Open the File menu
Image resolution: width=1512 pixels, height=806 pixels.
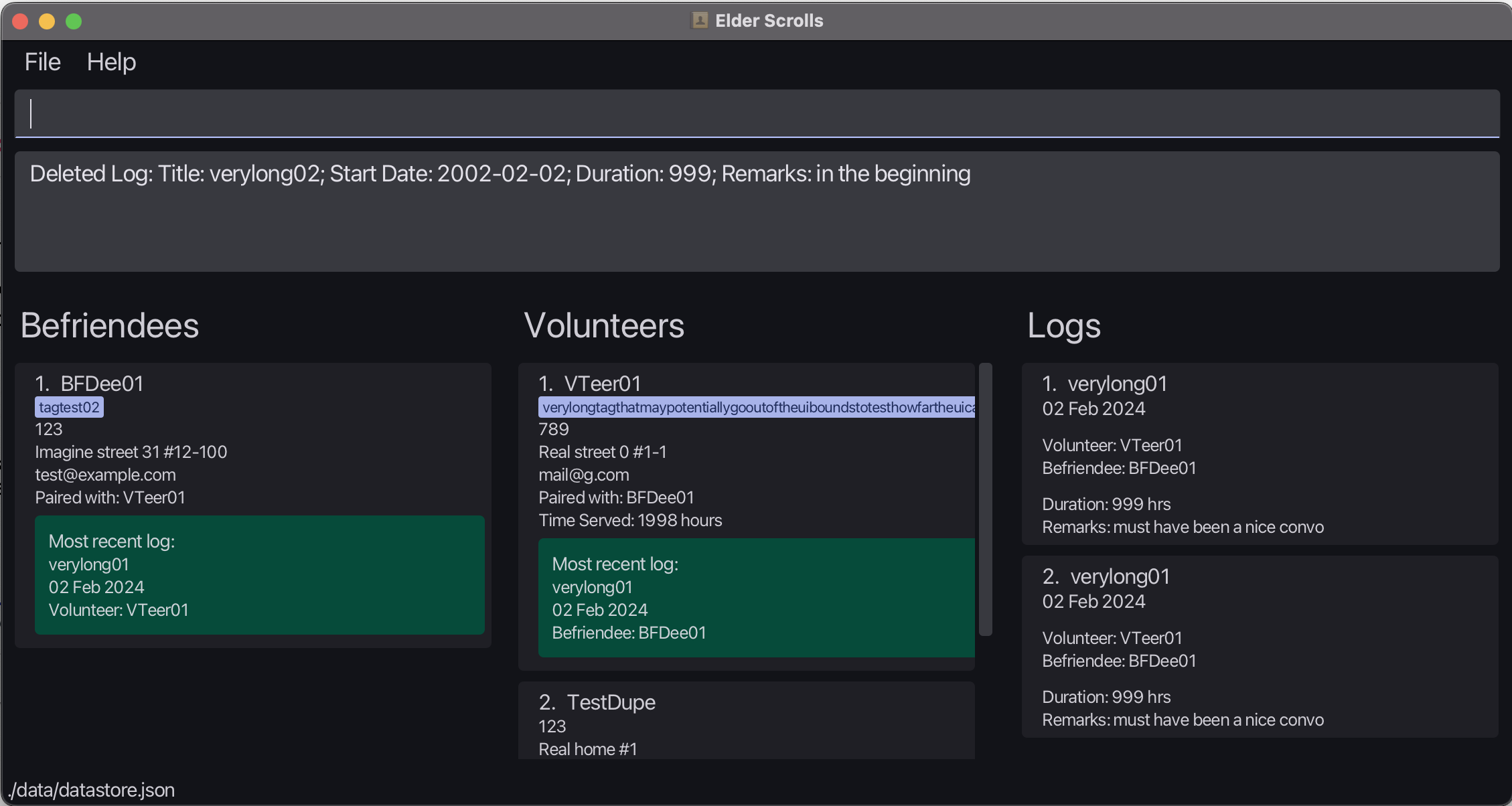click(x=43, y=62)
